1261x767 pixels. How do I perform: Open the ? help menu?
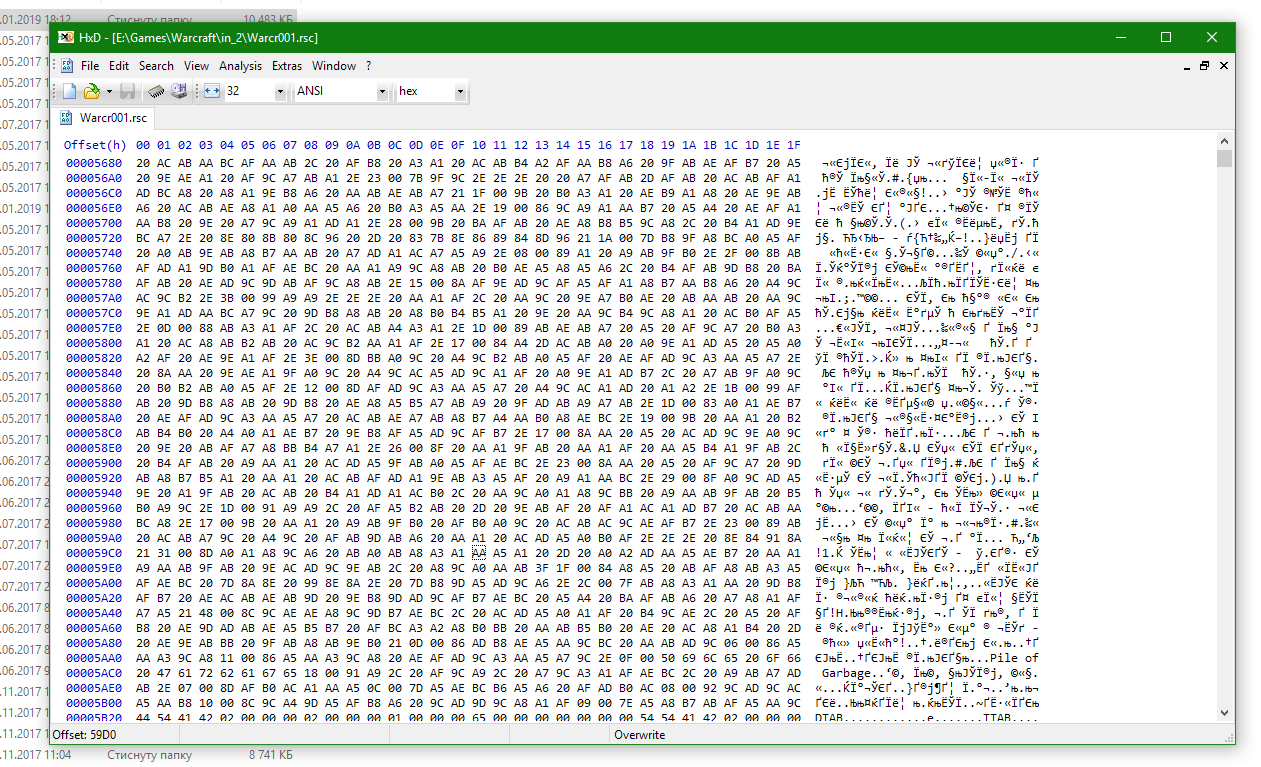[368, 66]
